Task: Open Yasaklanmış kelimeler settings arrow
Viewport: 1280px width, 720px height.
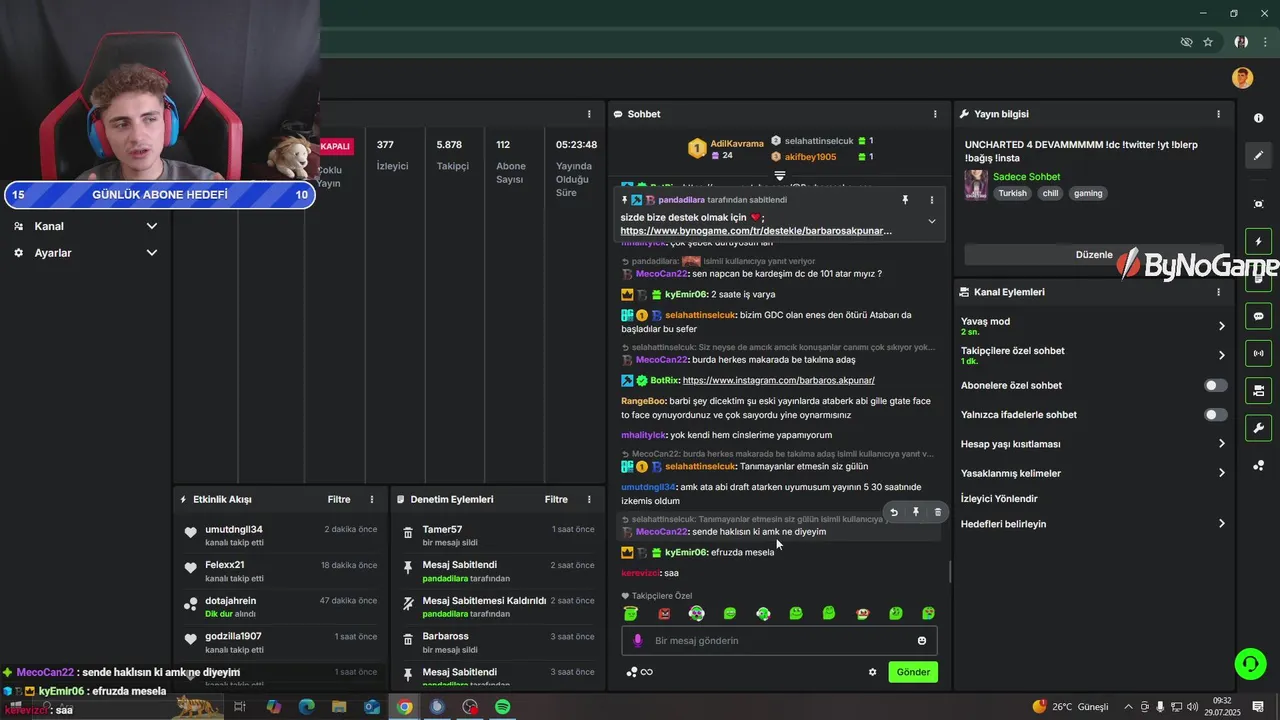Action: point(1221,473)
